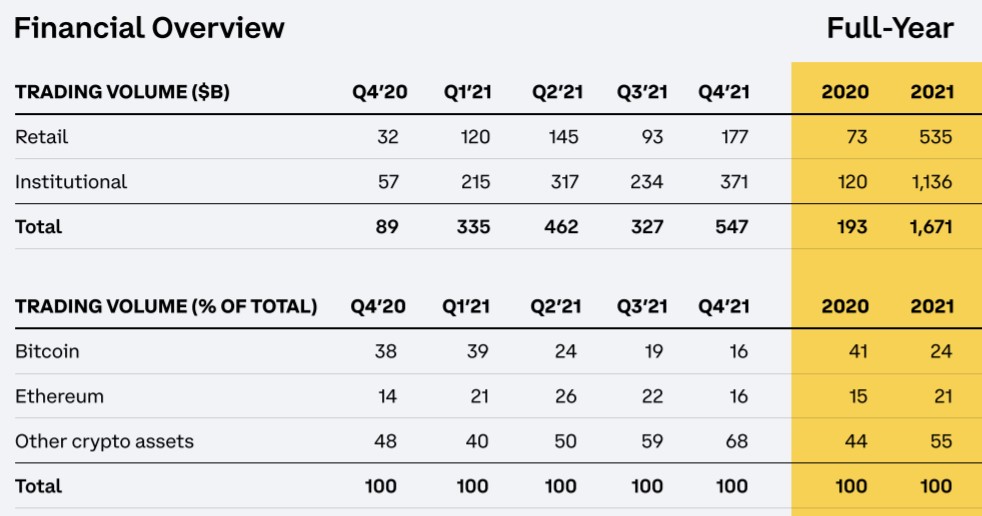Click the 462 total for Q2'21

coord(561,227)
